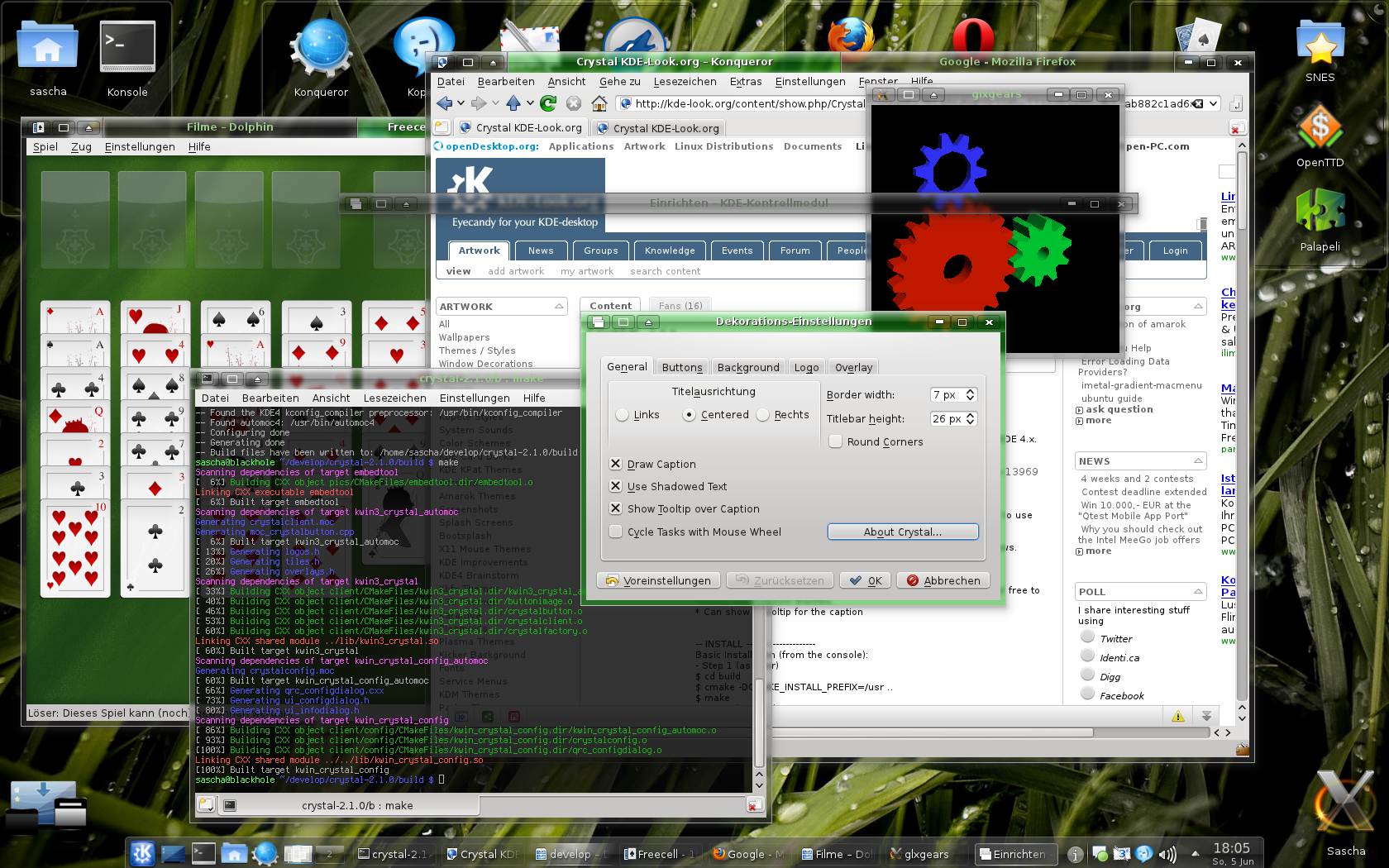Go to the Home page in Konqueror

point(599,103)
